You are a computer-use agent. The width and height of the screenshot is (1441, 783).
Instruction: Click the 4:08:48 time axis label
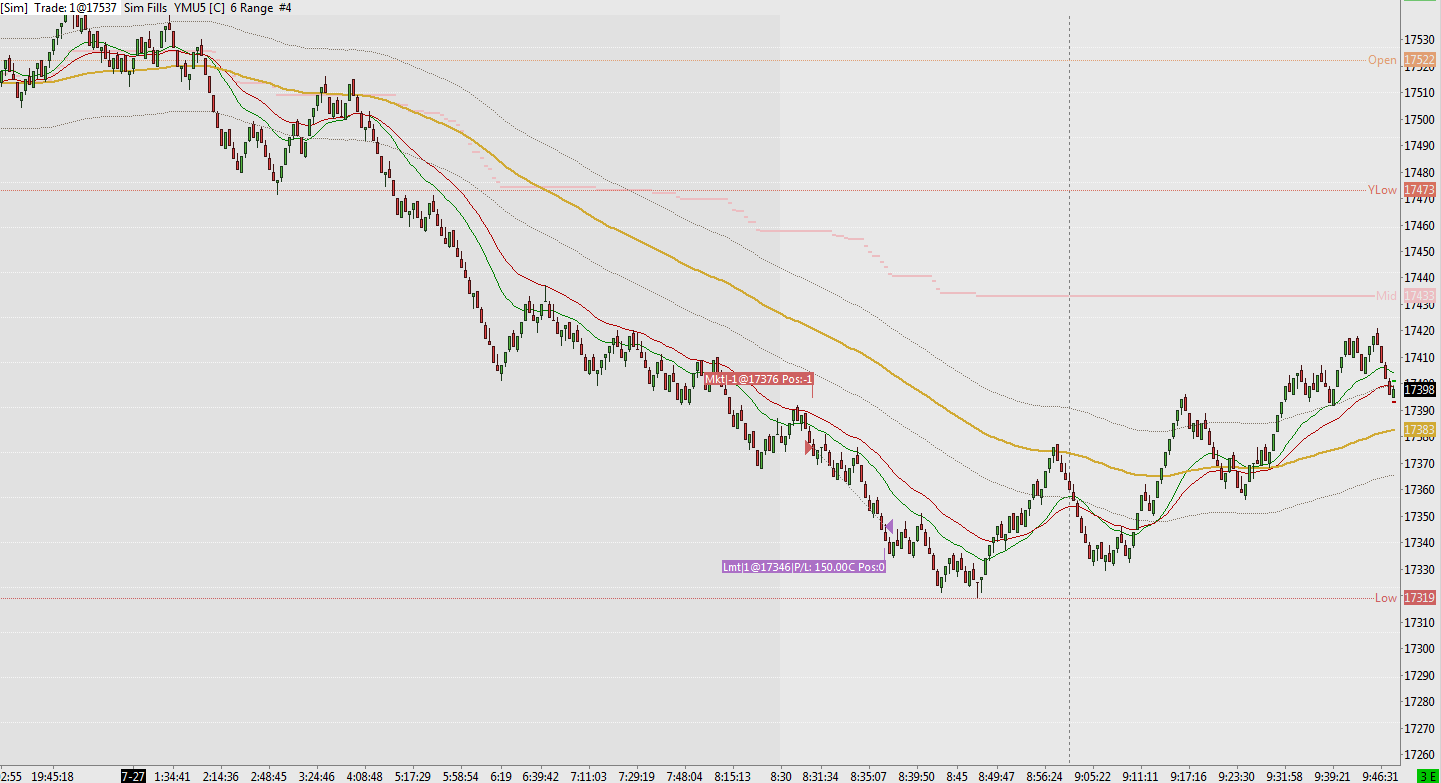click(366, 776)
